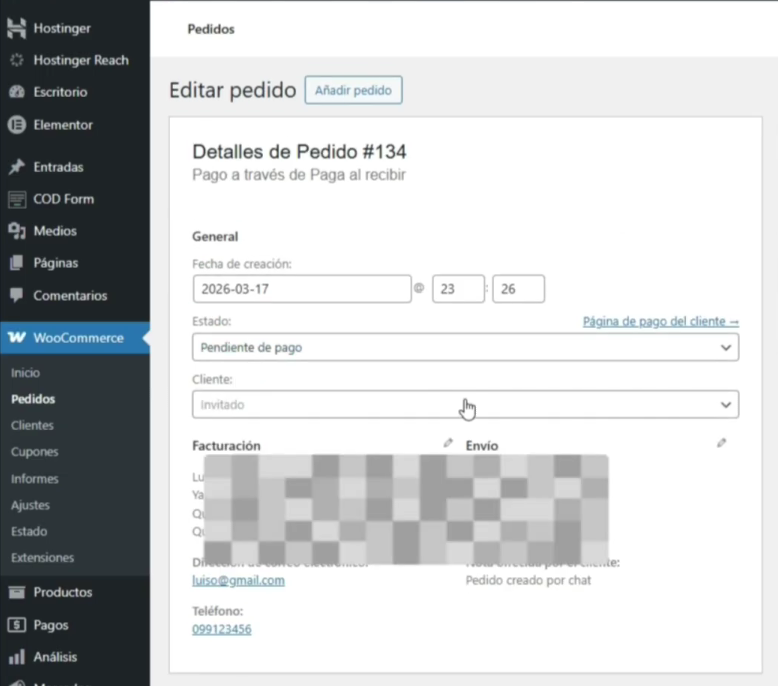Open the Cliente dropdown showing Invitado

click(465, 405)
